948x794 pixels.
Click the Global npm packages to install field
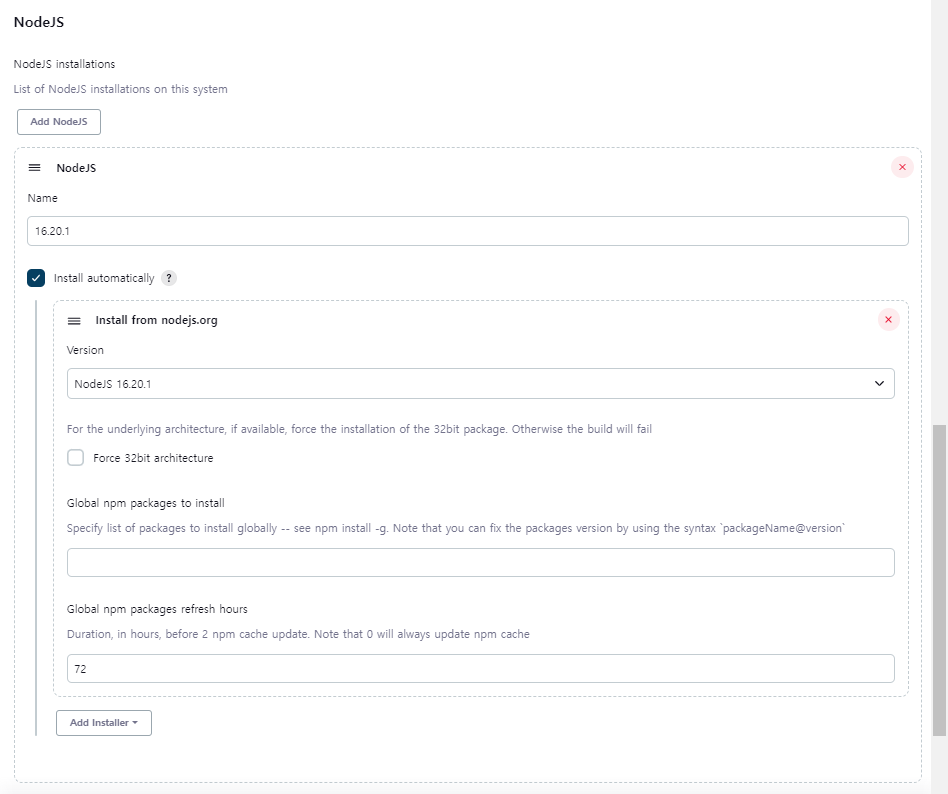click(x=481, y=562)
